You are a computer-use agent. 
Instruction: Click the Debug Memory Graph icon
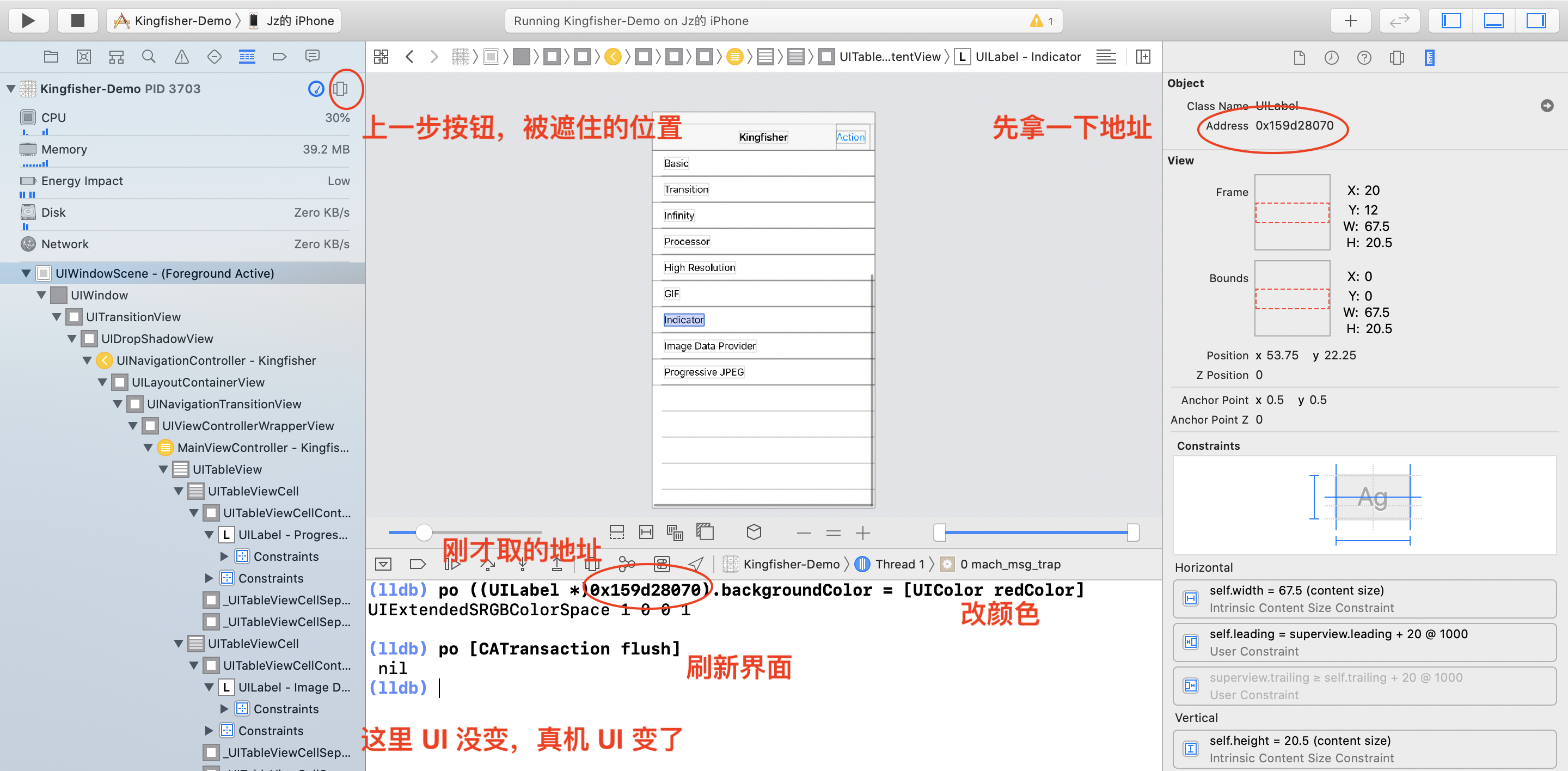point(626,564)
